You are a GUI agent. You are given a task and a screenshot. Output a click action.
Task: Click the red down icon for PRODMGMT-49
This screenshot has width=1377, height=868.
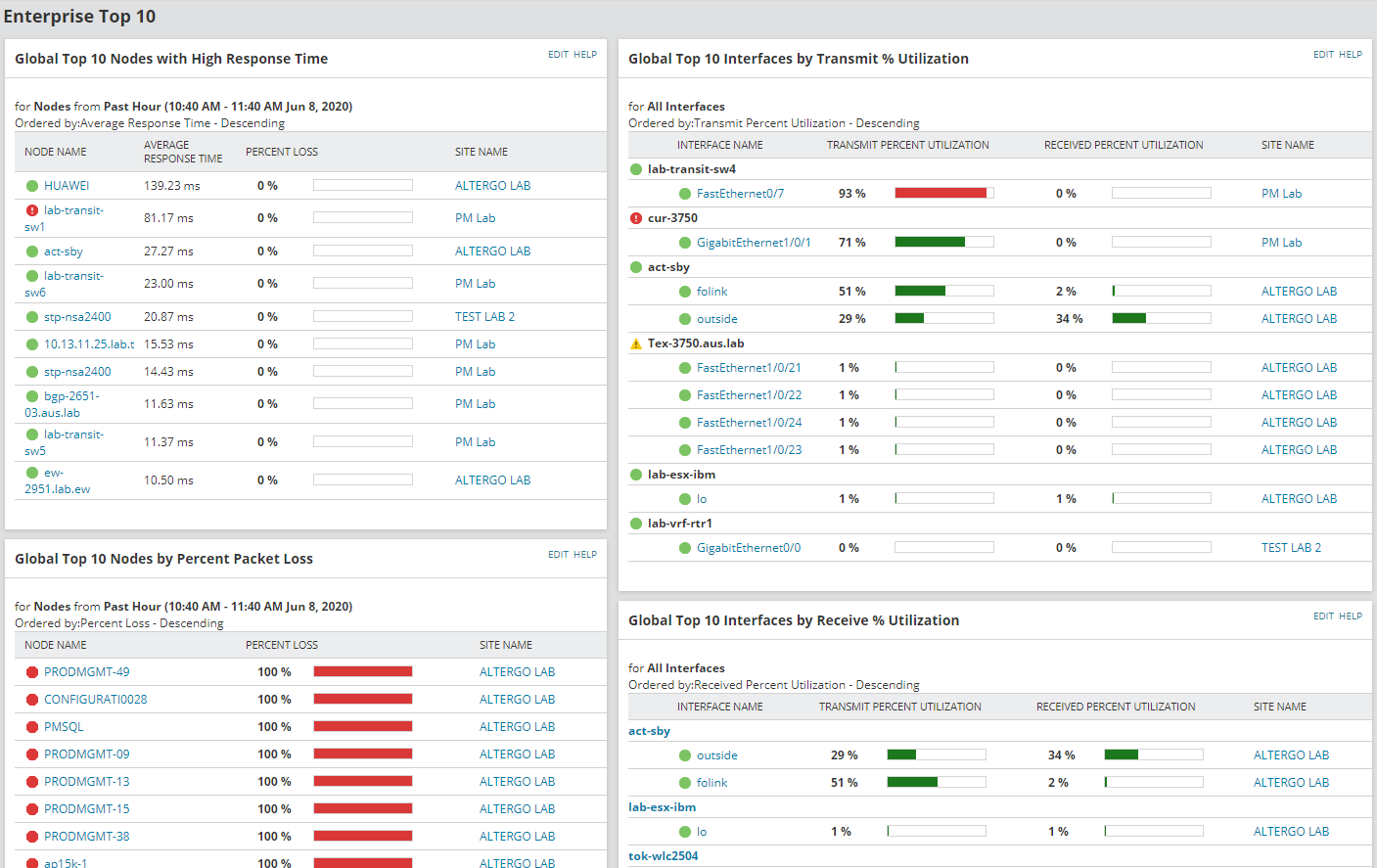(32, 672)
